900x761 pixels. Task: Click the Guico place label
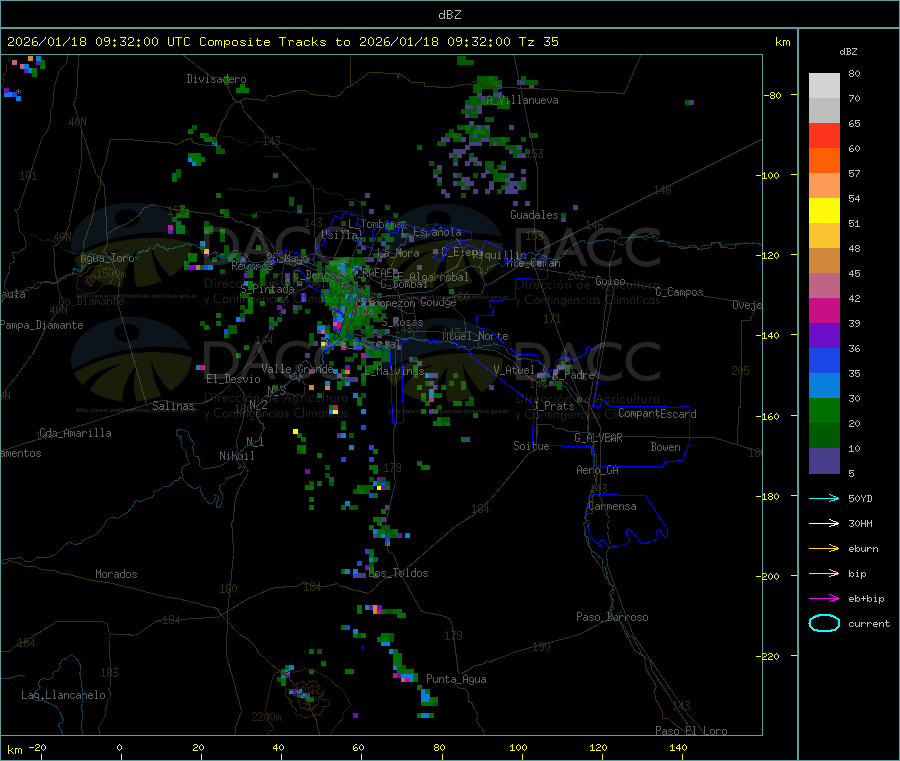(x=610, y=282)
